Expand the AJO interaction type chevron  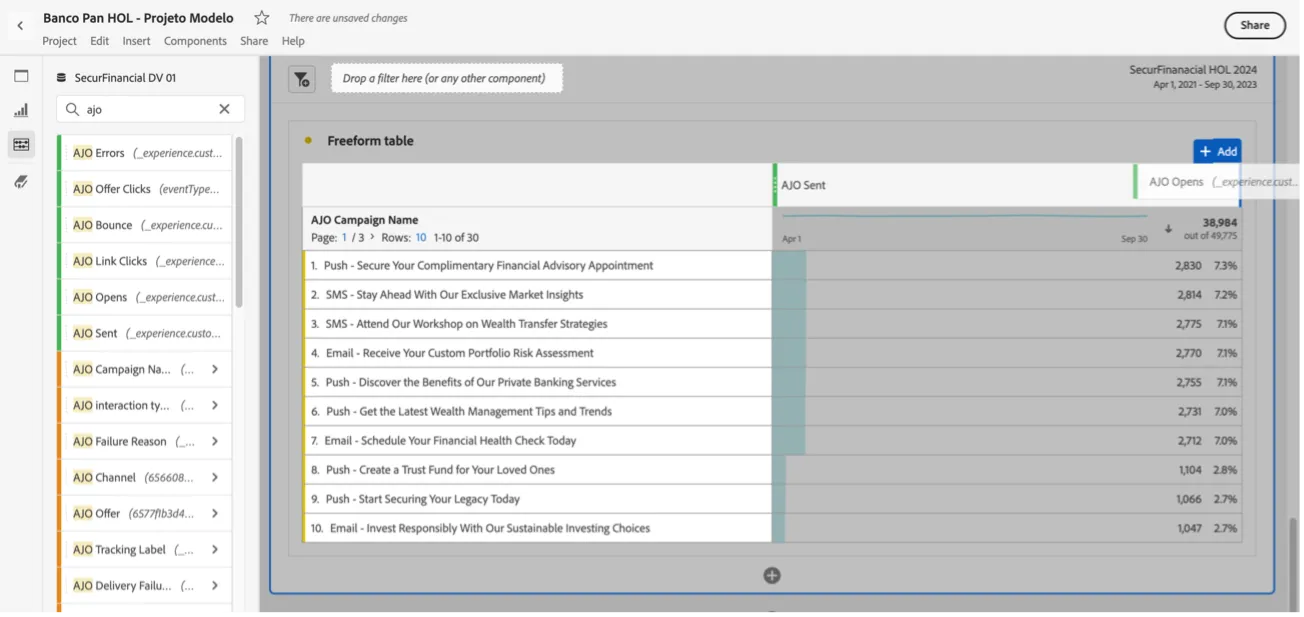[x=215, y=405]
